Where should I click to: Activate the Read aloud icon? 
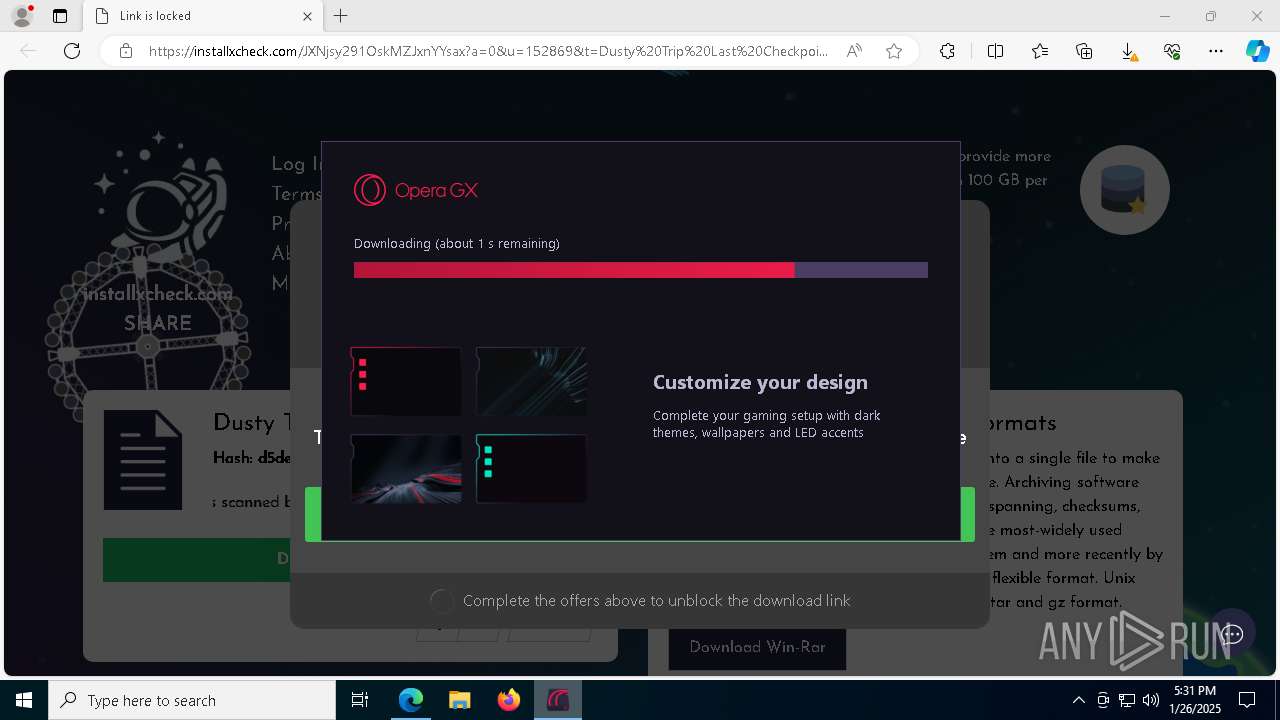pos(854,51)
